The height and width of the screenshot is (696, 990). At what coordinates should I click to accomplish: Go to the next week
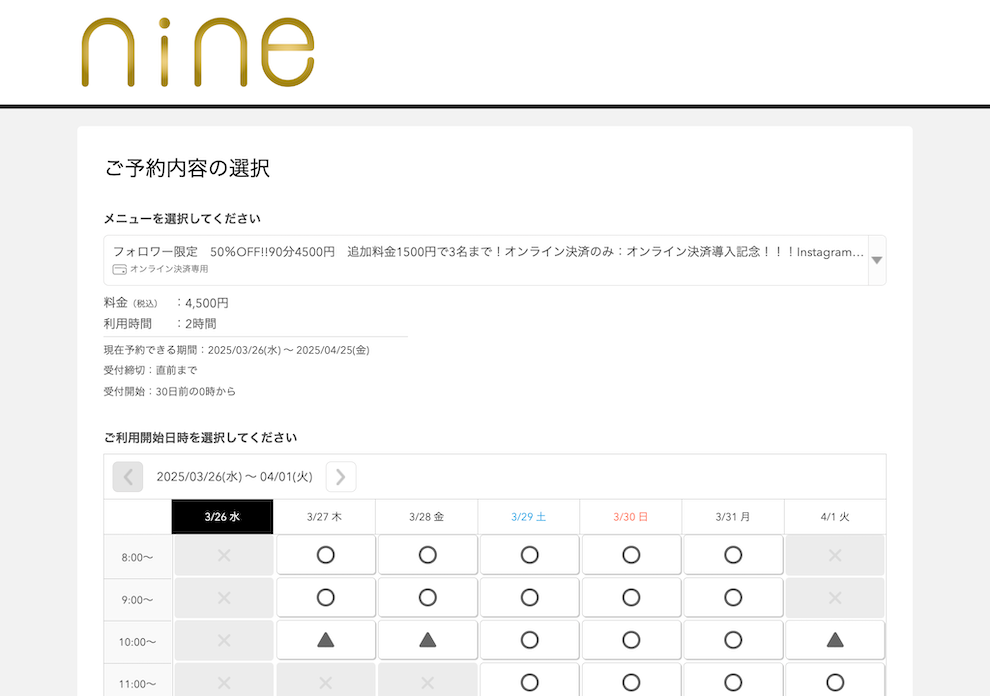[x=341, y=477]
